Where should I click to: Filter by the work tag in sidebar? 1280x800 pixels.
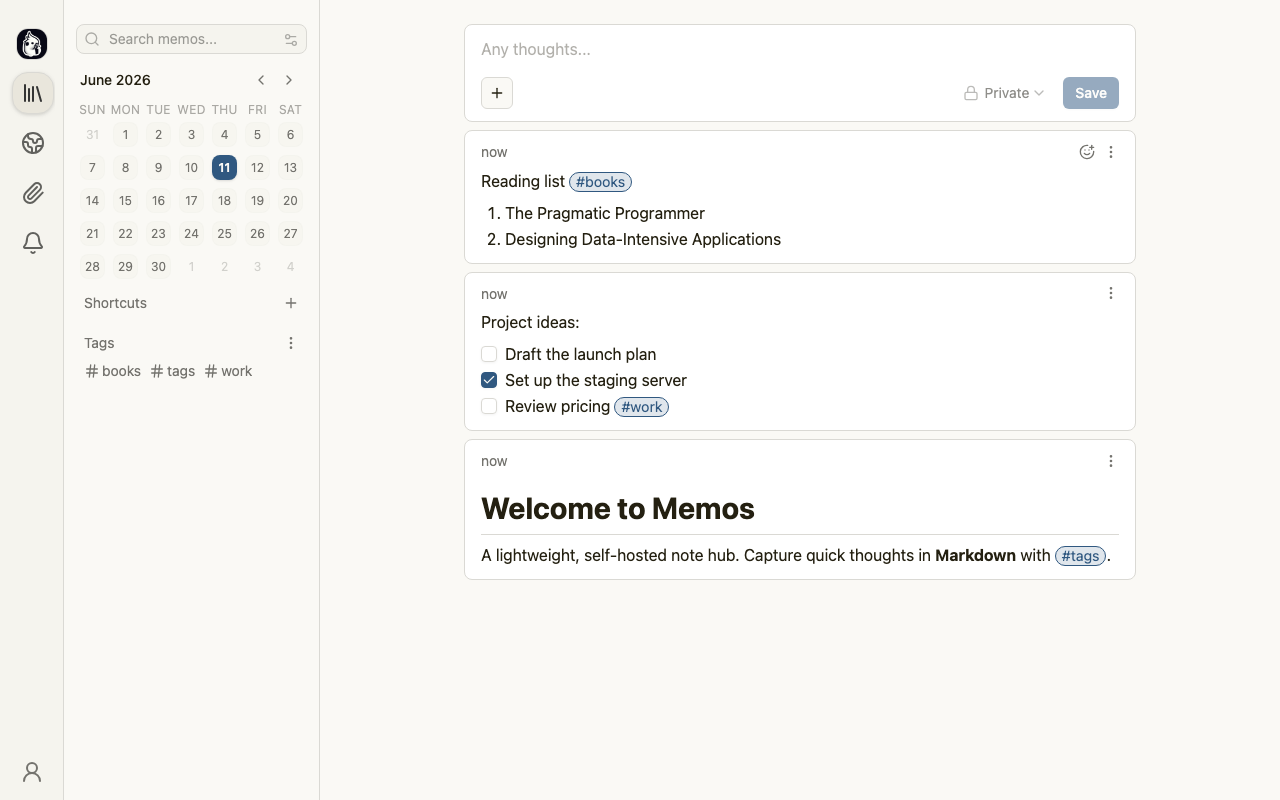point(228,371)
